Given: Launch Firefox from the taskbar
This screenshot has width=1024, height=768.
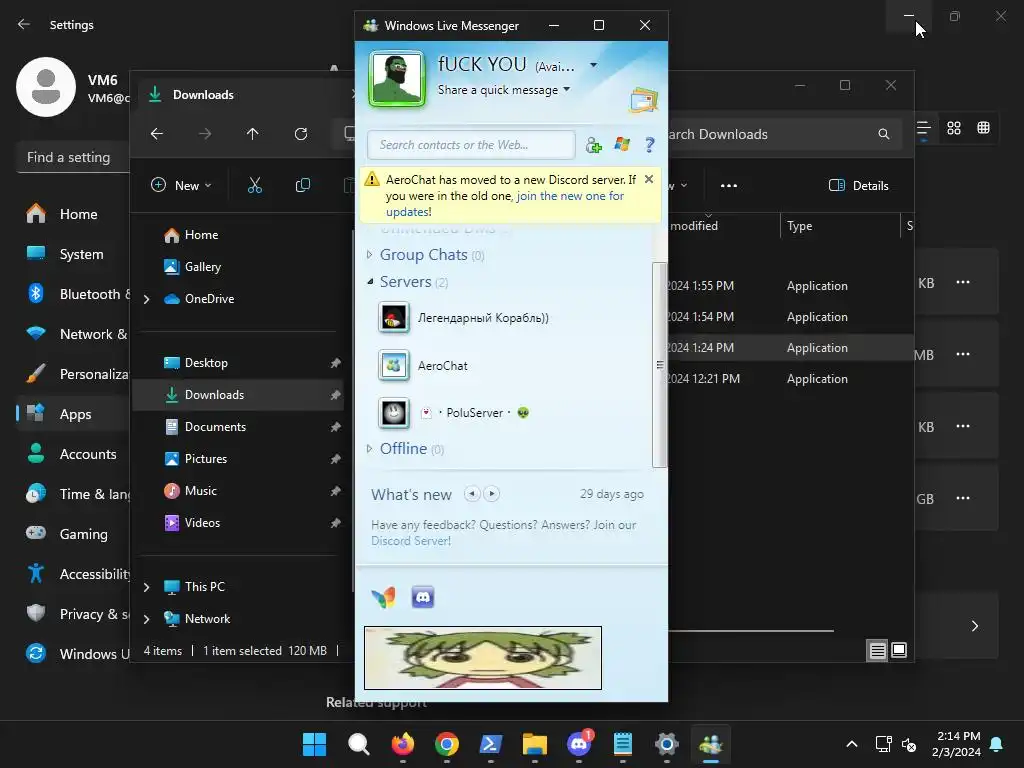Looking at the screenshot, I should (403, 744).
